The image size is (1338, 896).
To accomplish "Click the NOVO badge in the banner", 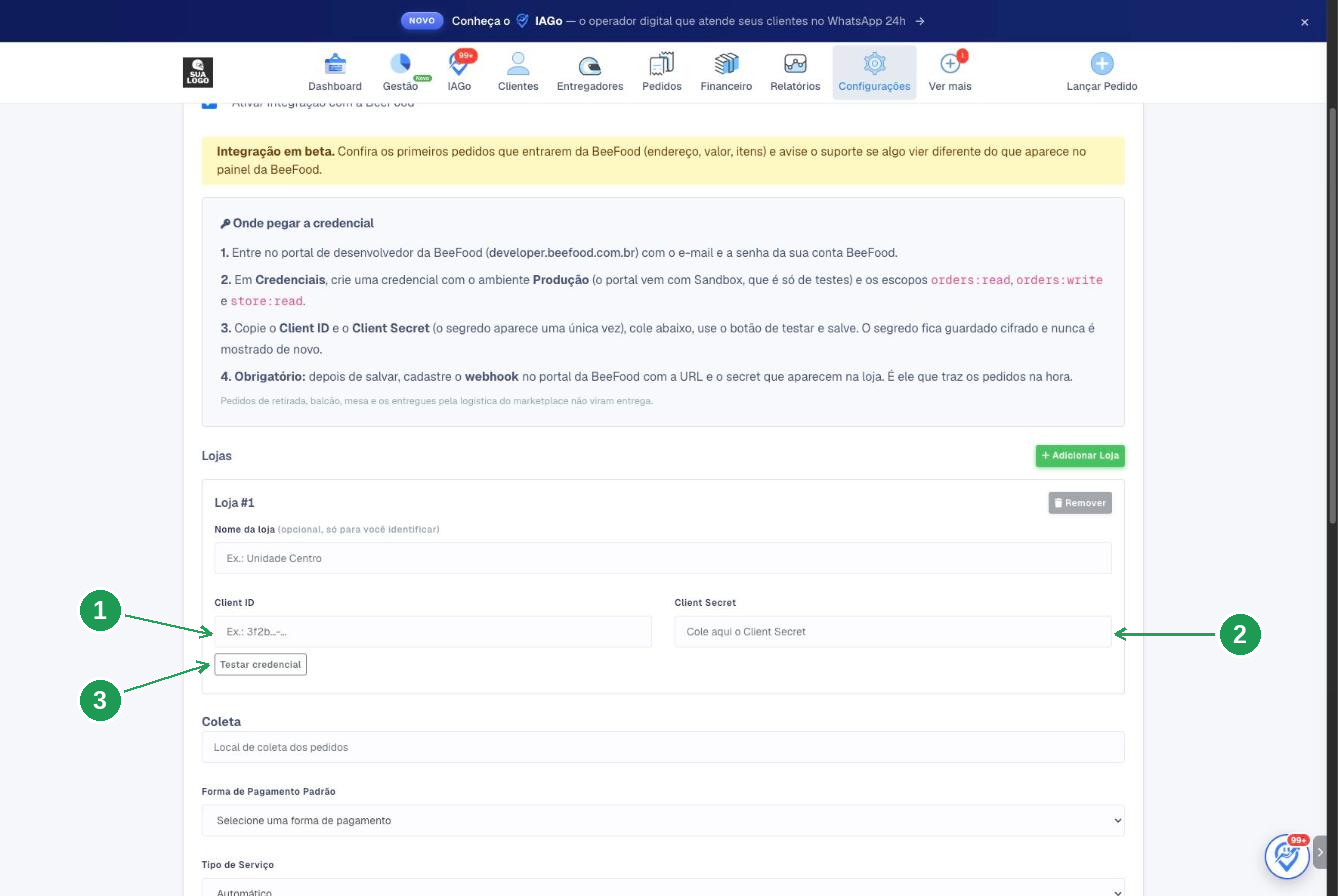I will [x=422, y=21].
